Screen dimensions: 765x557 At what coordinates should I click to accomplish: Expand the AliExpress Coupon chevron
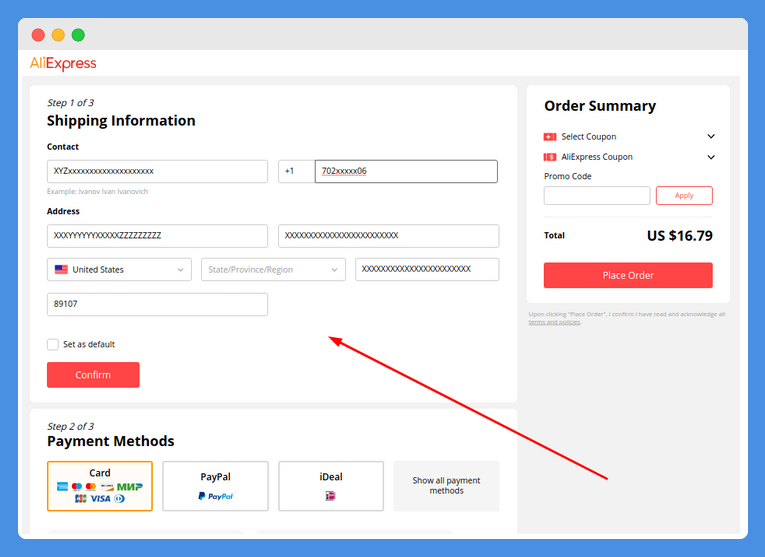711,157
